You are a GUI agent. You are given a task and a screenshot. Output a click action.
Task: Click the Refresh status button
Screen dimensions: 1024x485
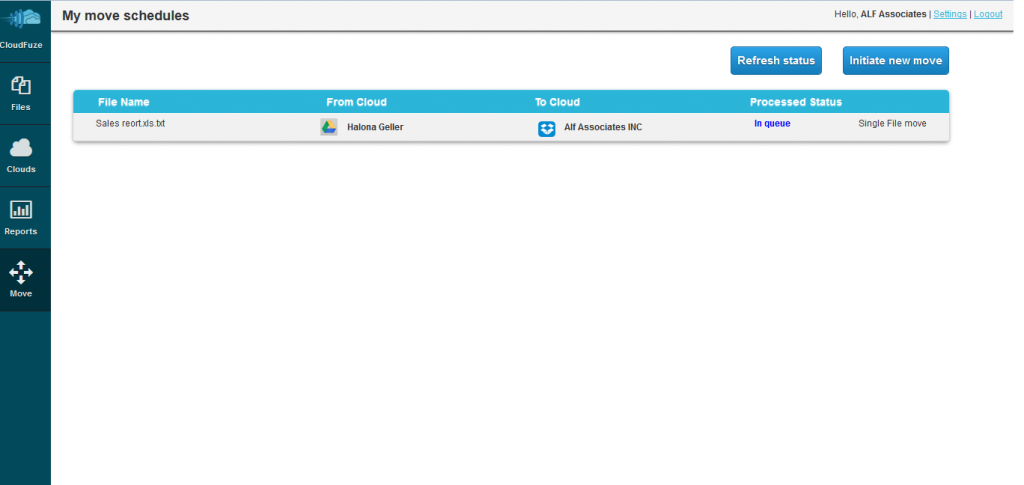(x=776, y=61)
